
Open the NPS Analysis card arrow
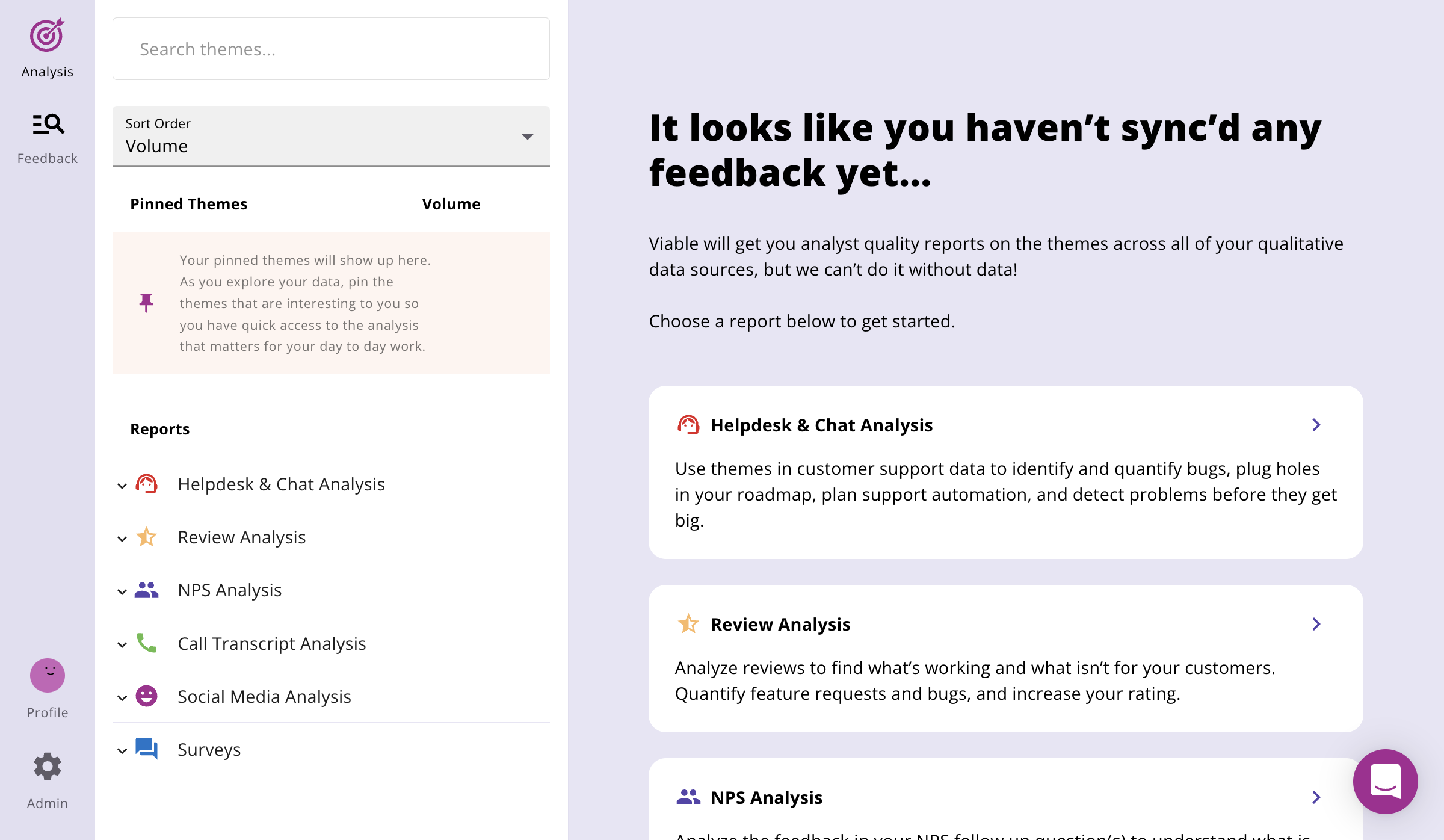point(1316,797)
